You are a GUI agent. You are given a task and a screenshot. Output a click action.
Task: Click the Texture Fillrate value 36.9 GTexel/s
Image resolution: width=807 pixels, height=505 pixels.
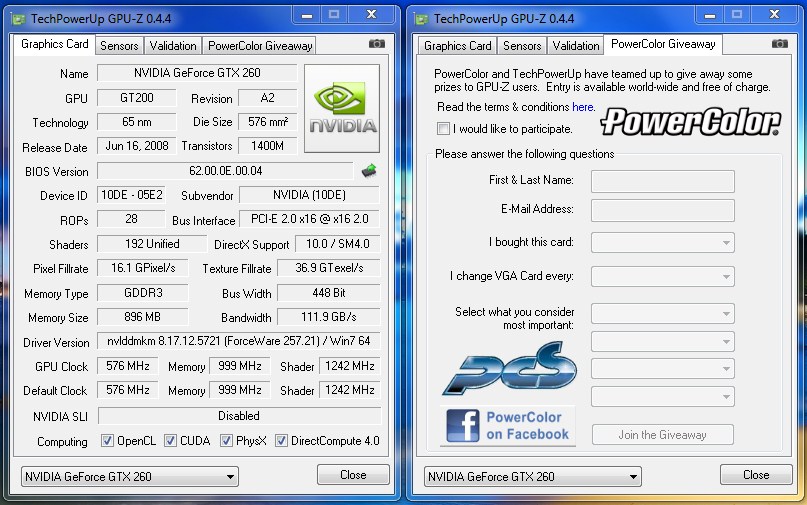coord(328,268)
